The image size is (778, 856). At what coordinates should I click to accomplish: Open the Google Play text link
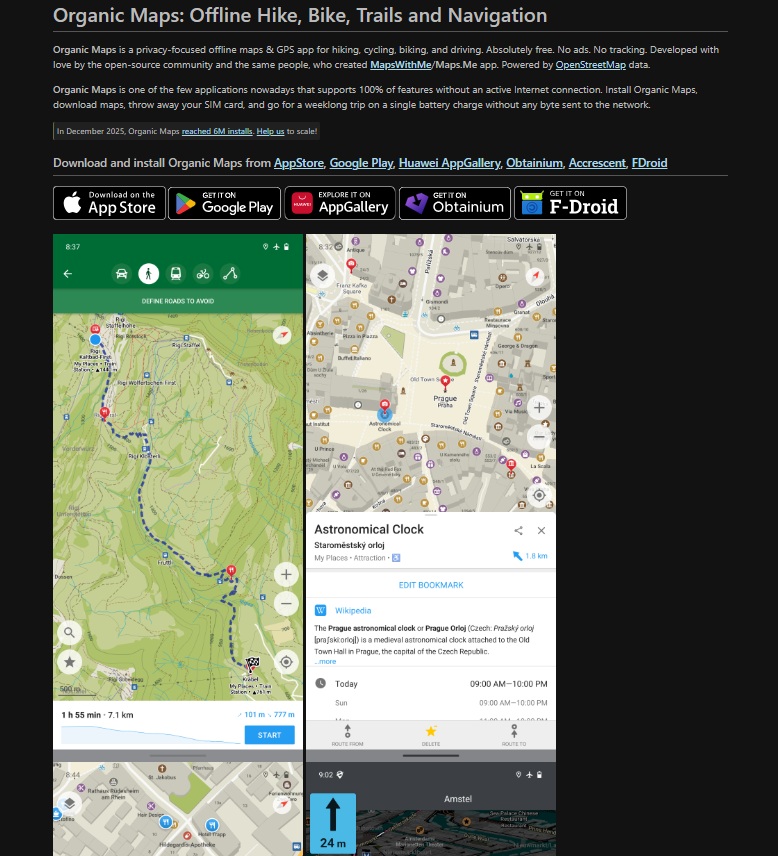[361, 163]
